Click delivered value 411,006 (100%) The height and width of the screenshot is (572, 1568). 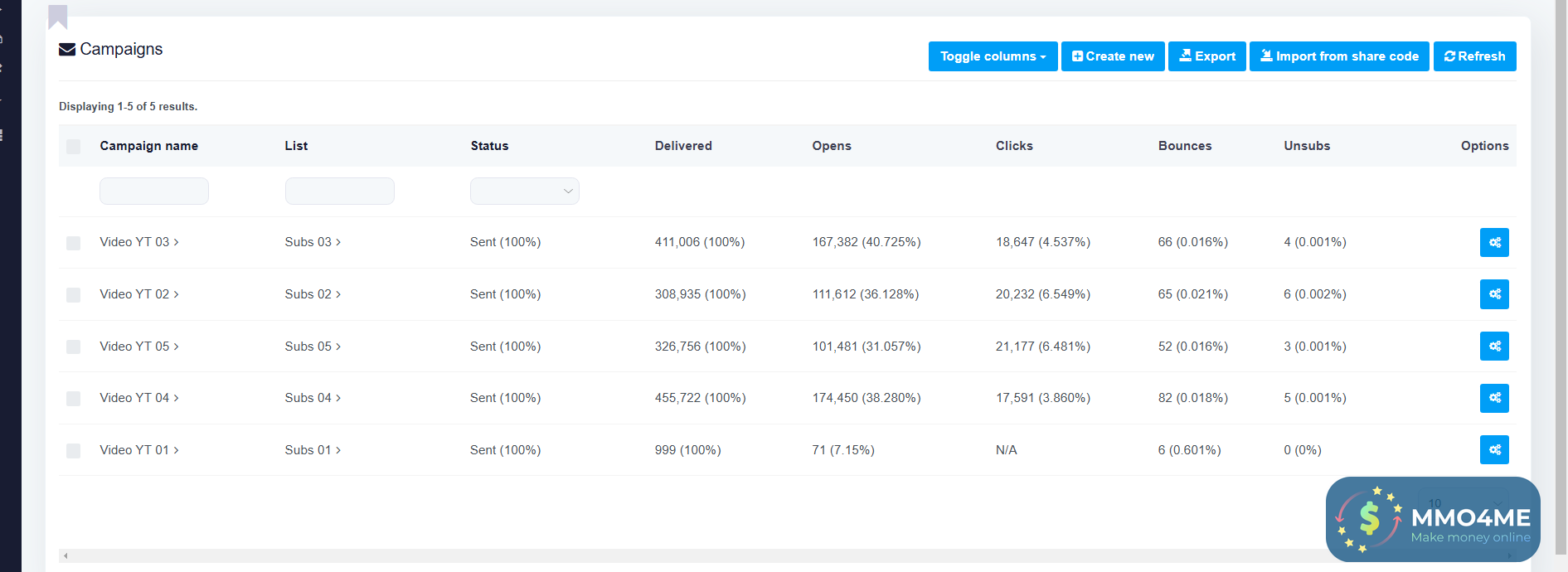pos(700,242)
